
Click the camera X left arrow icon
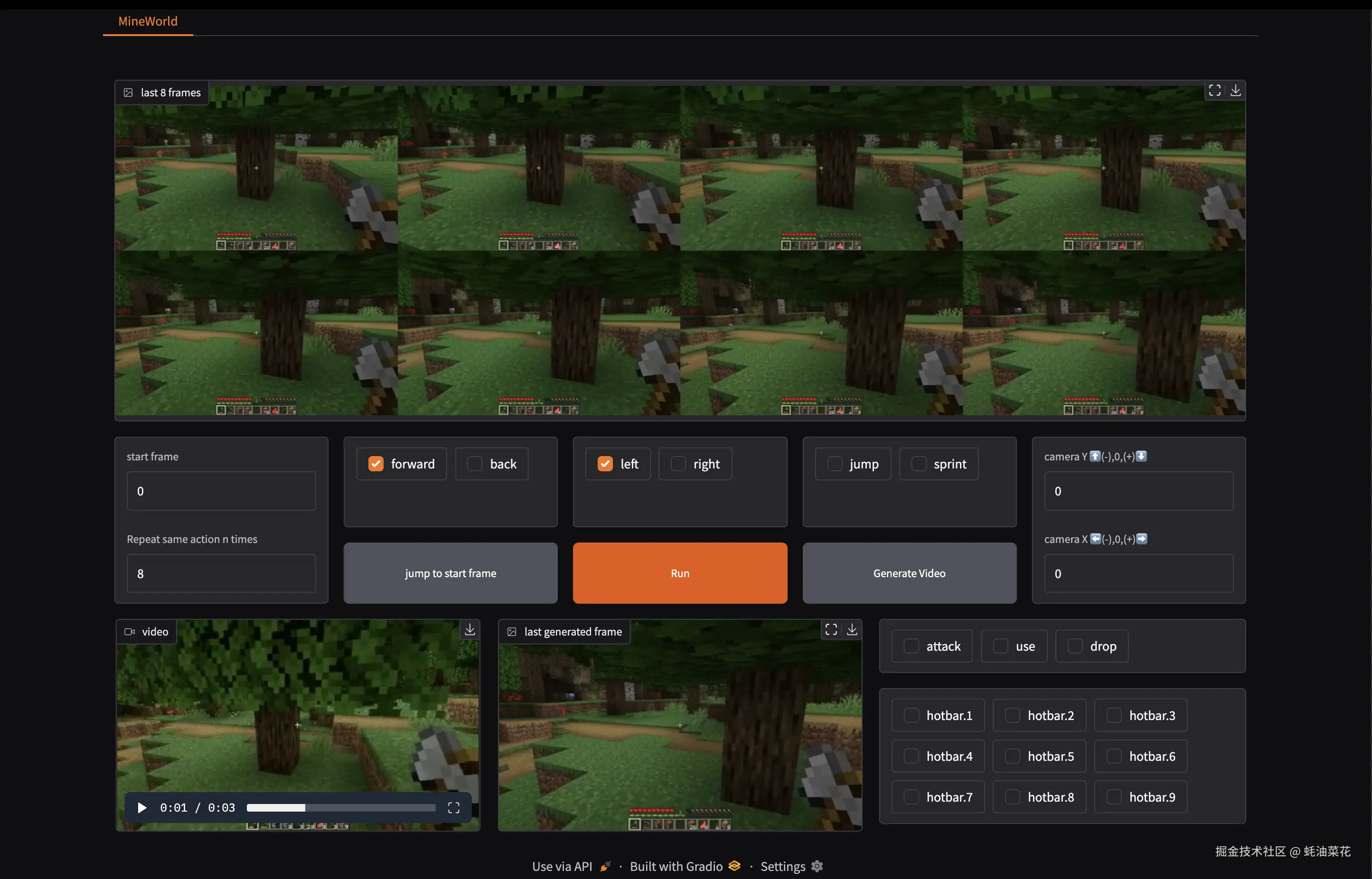pyautogui.click(x=1095, y=539)
